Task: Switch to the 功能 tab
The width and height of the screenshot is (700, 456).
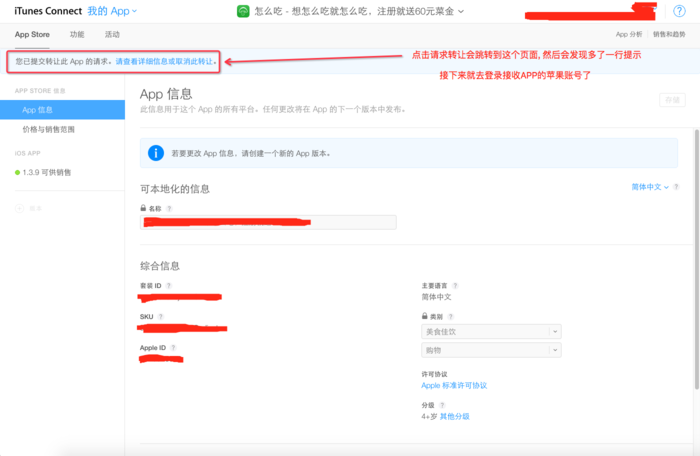Action: coord(77,34)
